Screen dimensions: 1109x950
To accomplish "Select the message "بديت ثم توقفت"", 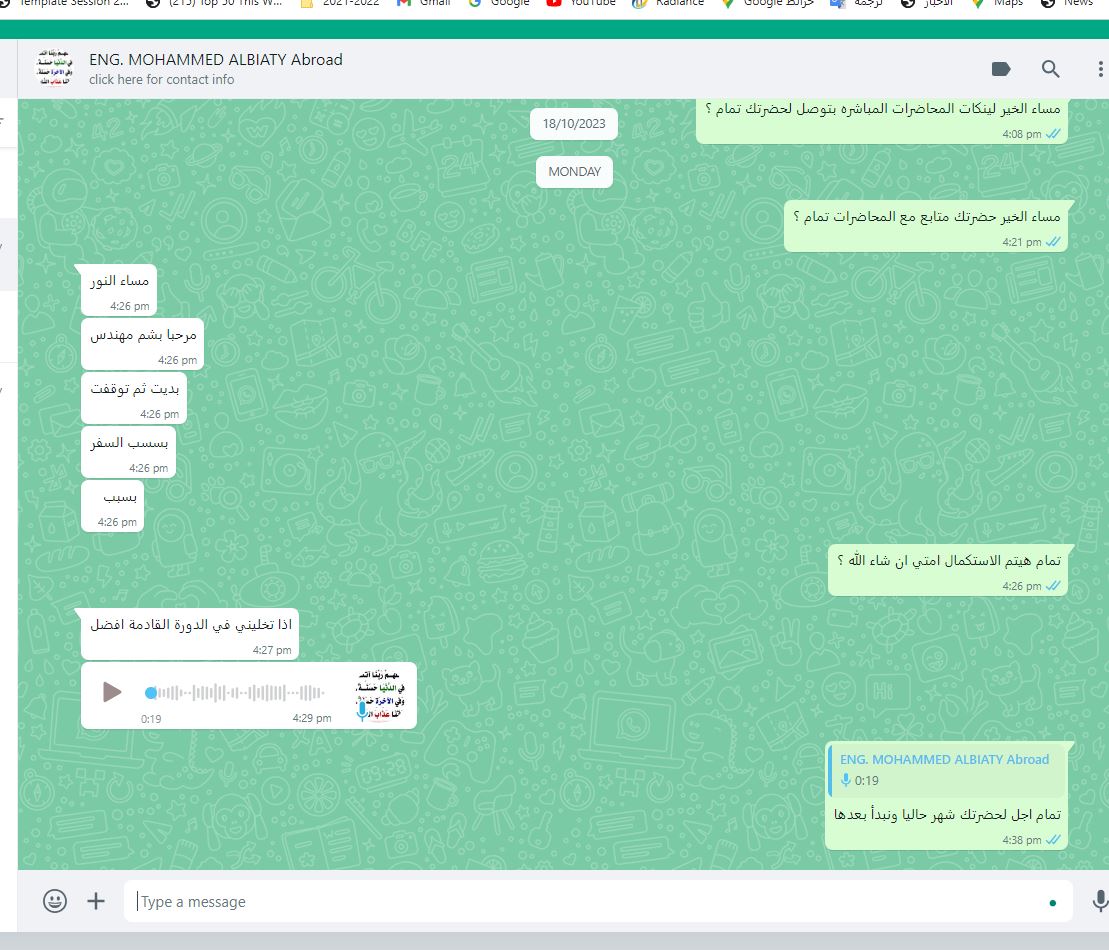I will 134,398.
